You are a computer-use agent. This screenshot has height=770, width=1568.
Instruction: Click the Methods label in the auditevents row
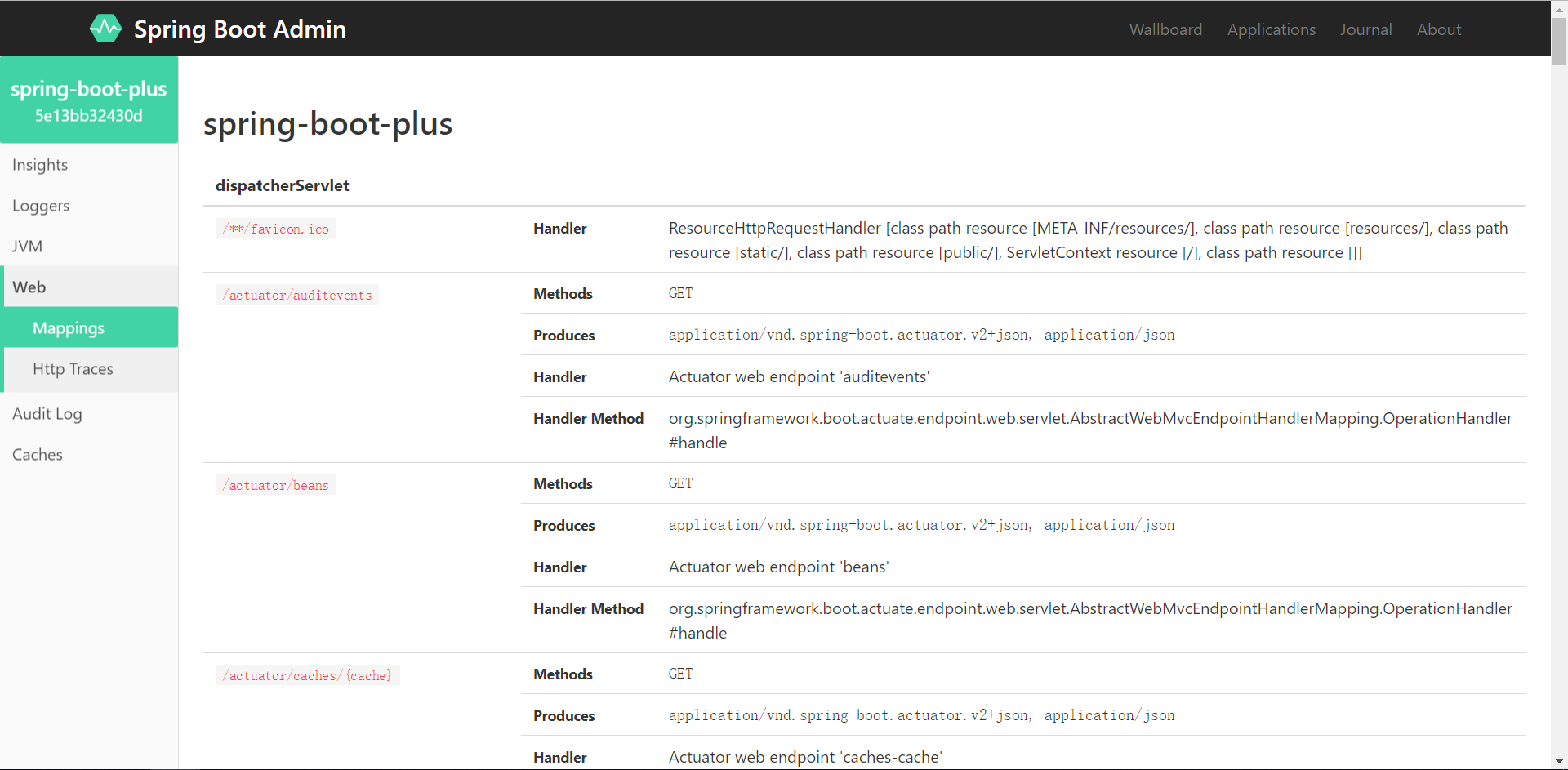pyautogui.click(x=563, y=293)
